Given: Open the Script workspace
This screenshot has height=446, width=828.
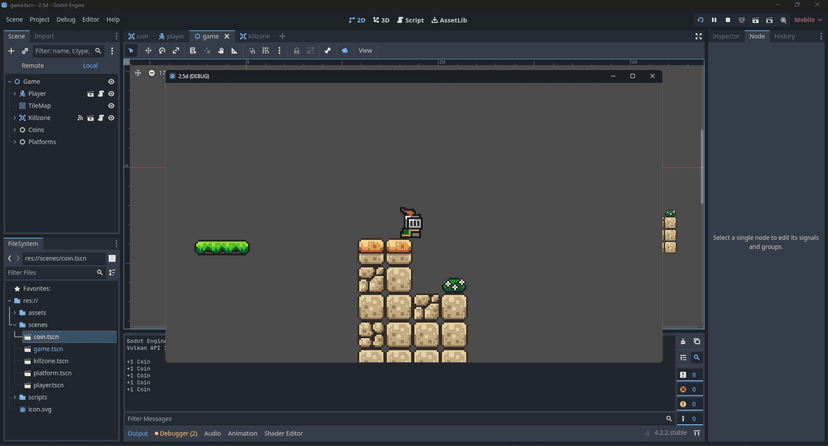Looking at the screenshot, I should pos(410,20).
